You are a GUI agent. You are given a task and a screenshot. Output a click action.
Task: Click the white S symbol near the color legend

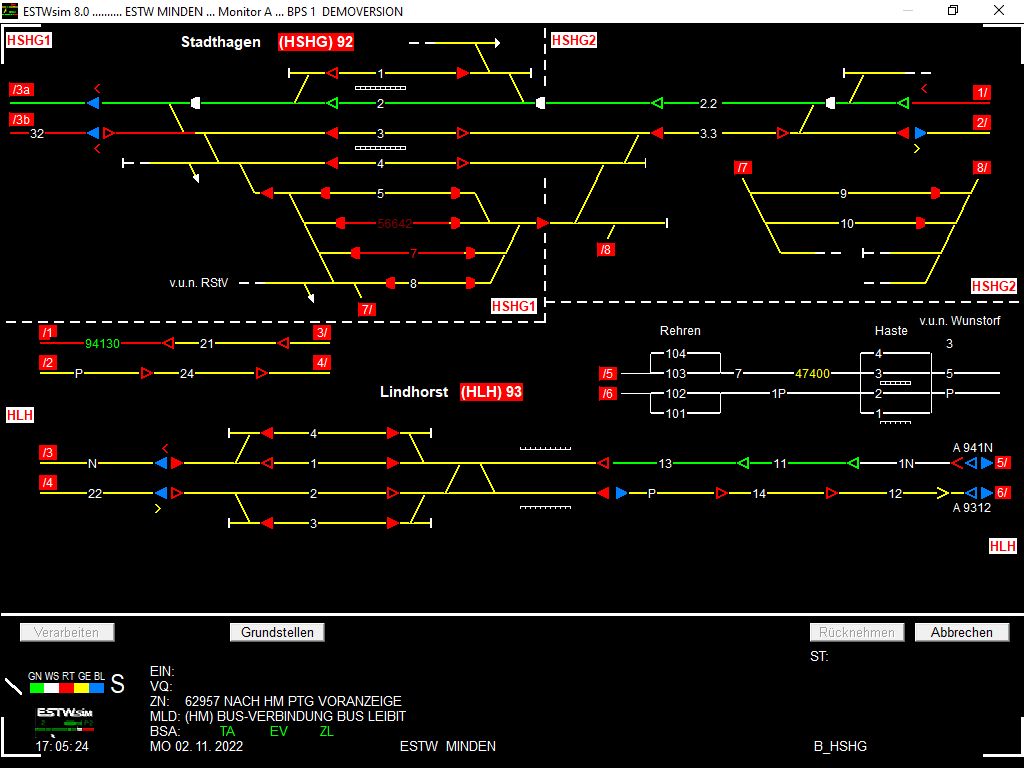(x=117, y=685)
